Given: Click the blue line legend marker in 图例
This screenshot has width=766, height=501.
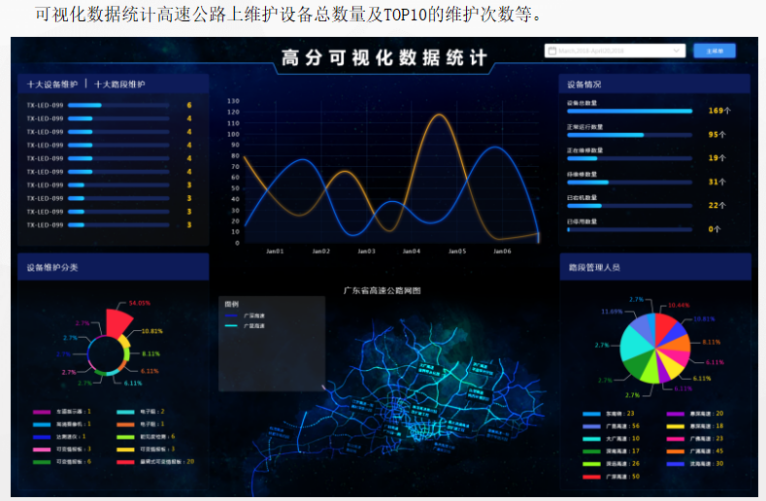Looking at the screenshot, I should point(231,315).
